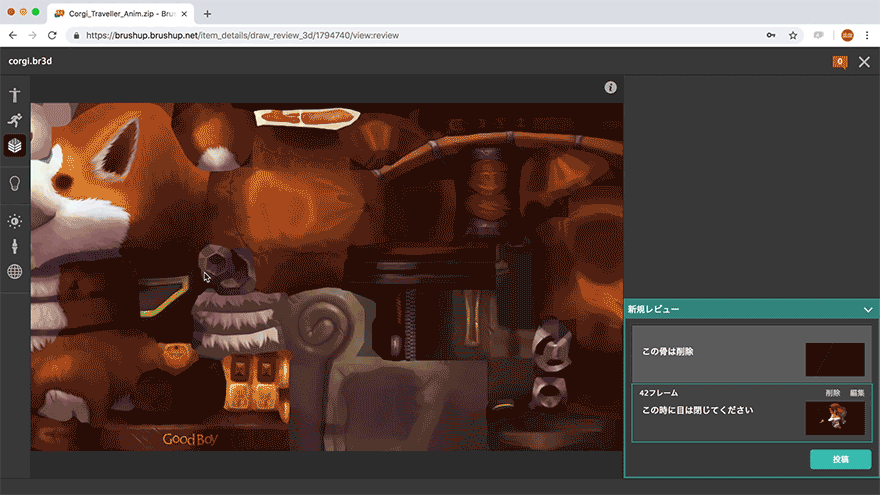Image resolution: width=880 pixels, height=495 pixels.
Task: Click the cast icon beside the star
Action: click(x=819, y=35)
